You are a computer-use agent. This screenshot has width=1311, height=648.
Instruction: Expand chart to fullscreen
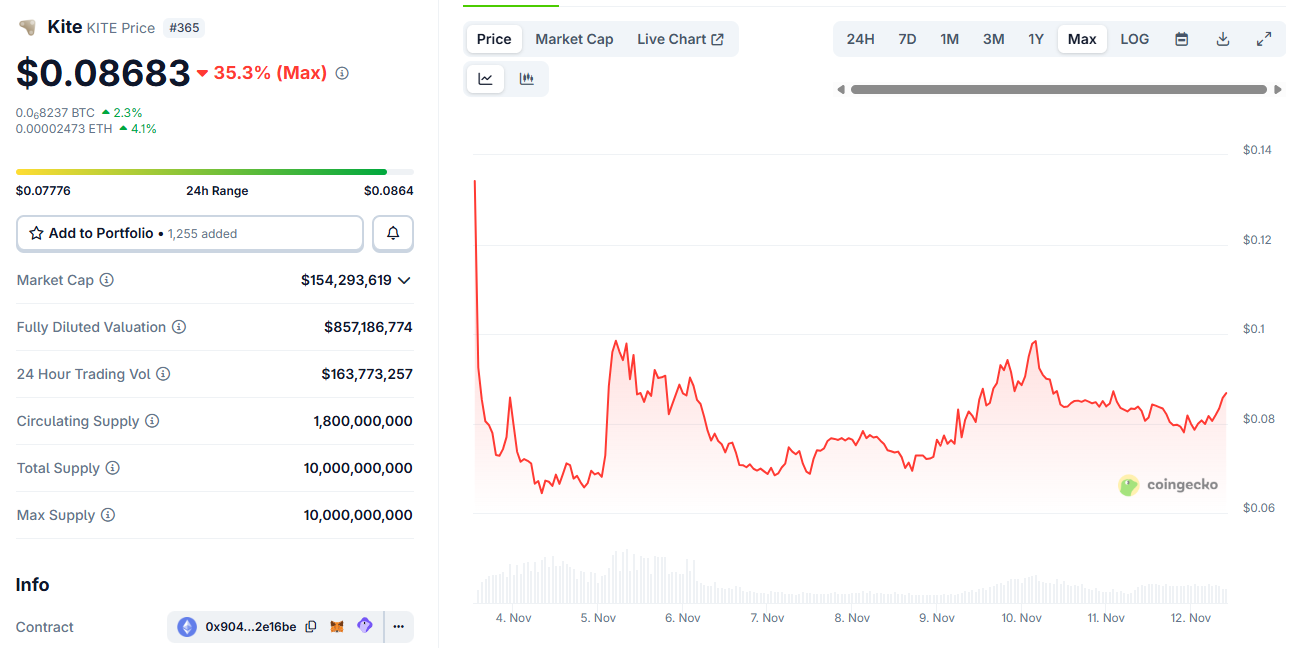(x=1263, y=38)
